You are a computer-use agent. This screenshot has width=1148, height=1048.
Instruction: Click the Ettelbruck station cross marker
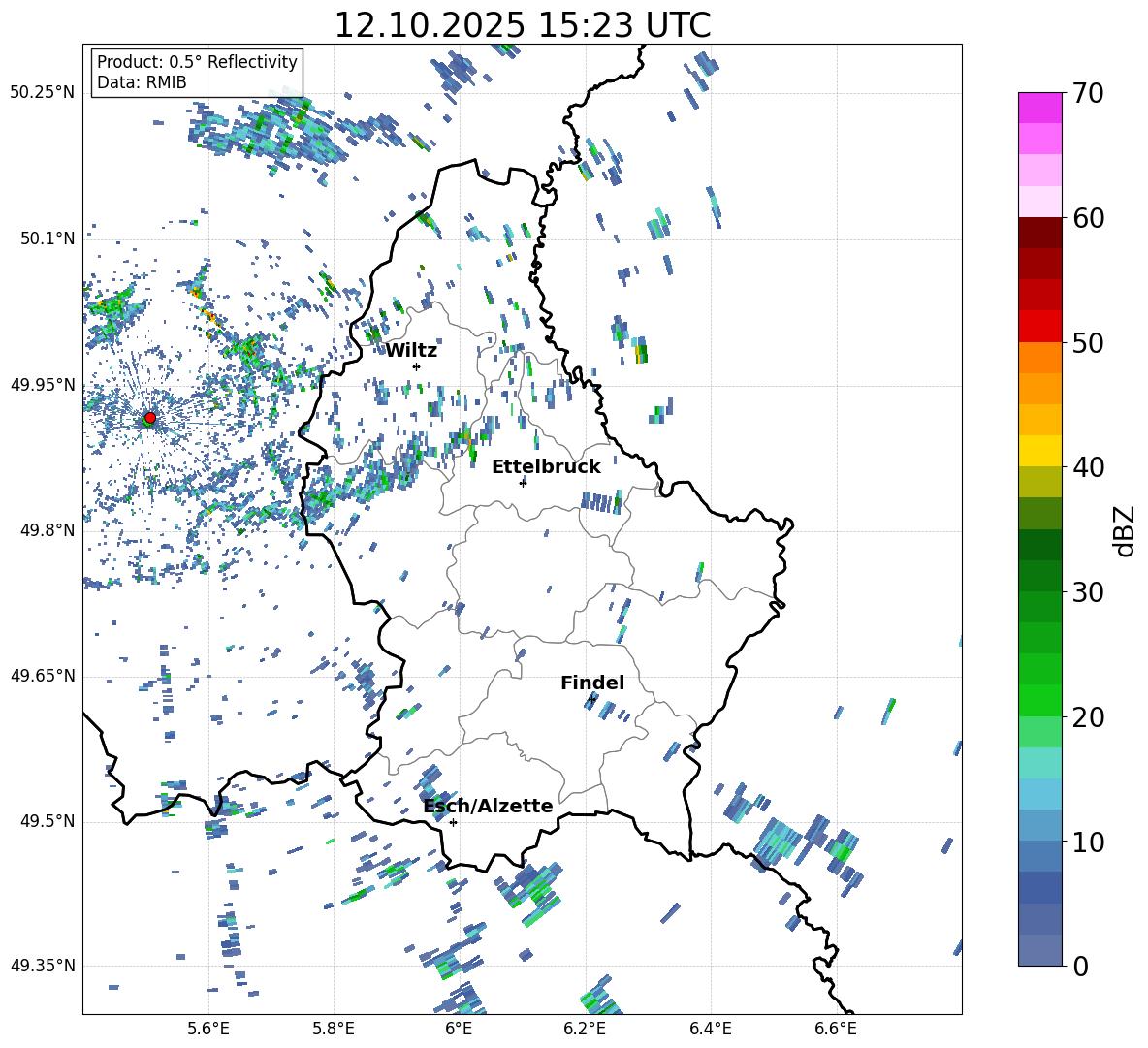pos(523,483)
